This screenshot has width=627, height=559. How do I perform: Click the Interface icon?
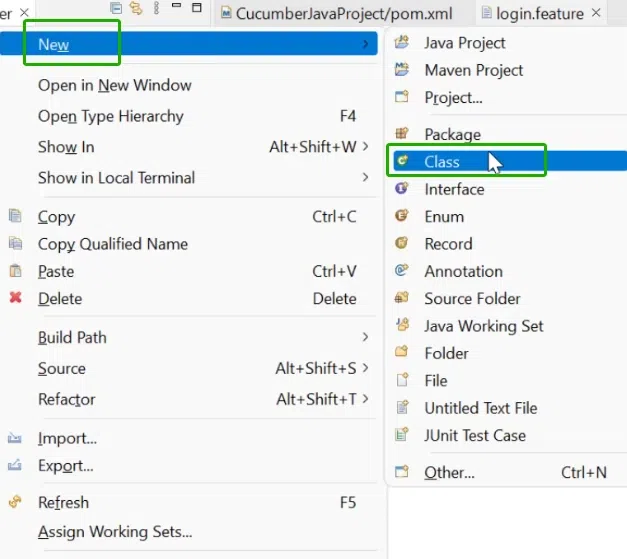click(x=402, y=189)
